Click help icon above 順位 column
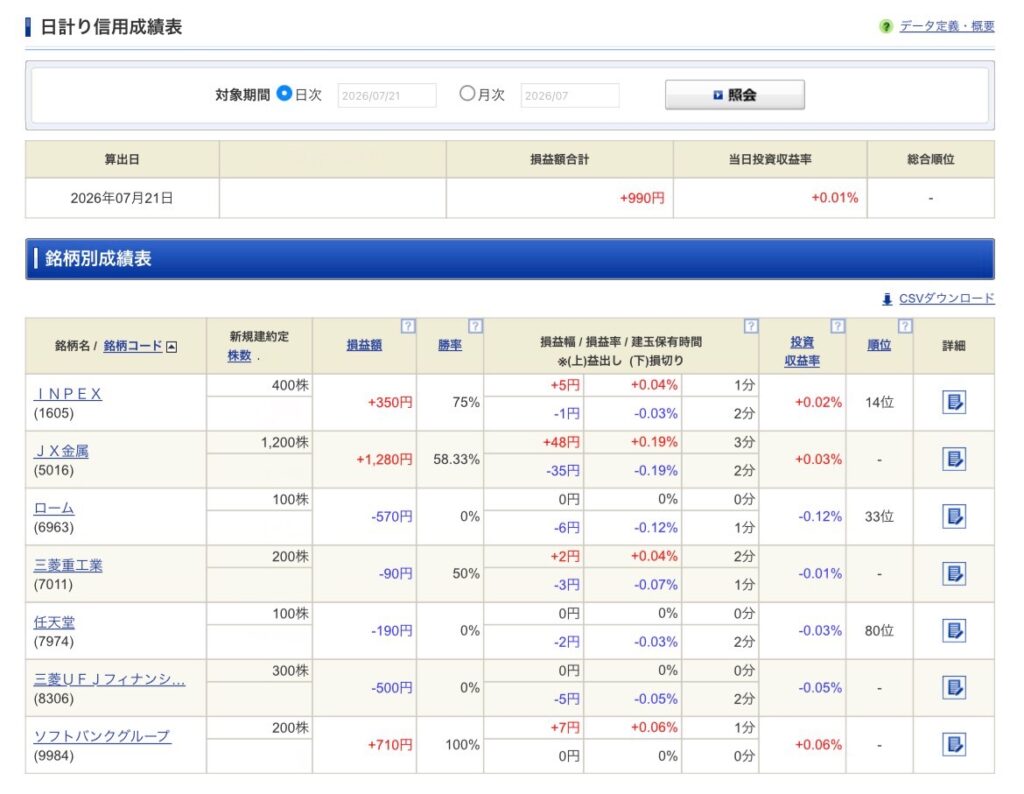 (905, 326)
